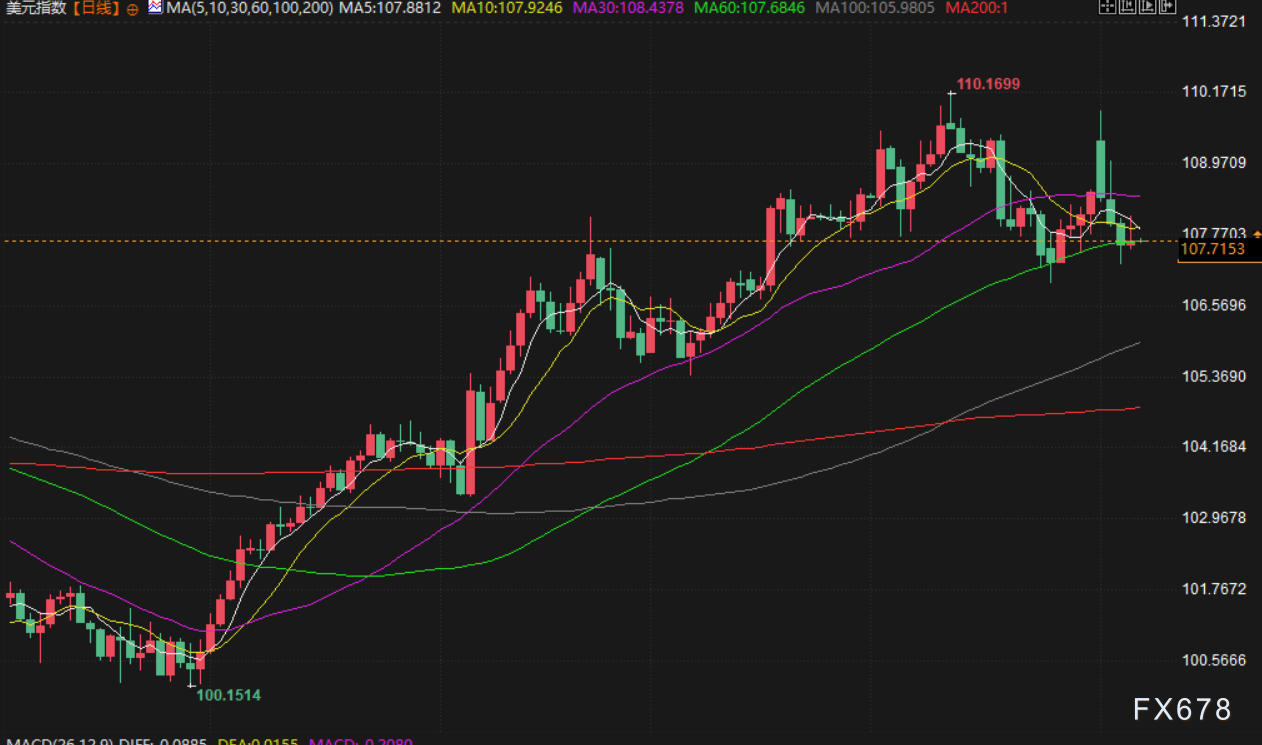Viewport: 1262px width, 745px height.
Task: Select the MA5 value label
Action: pos(390,8)
